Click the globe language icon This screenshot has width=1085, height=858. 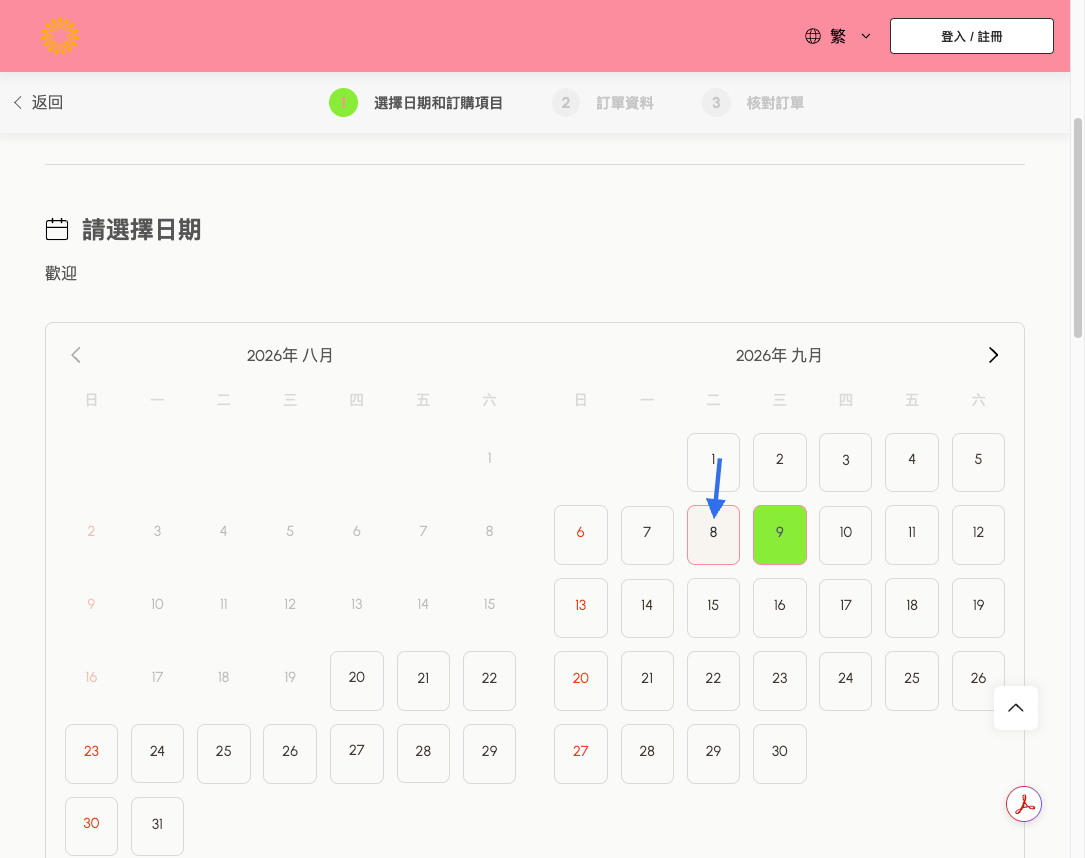tap(813, 36)
